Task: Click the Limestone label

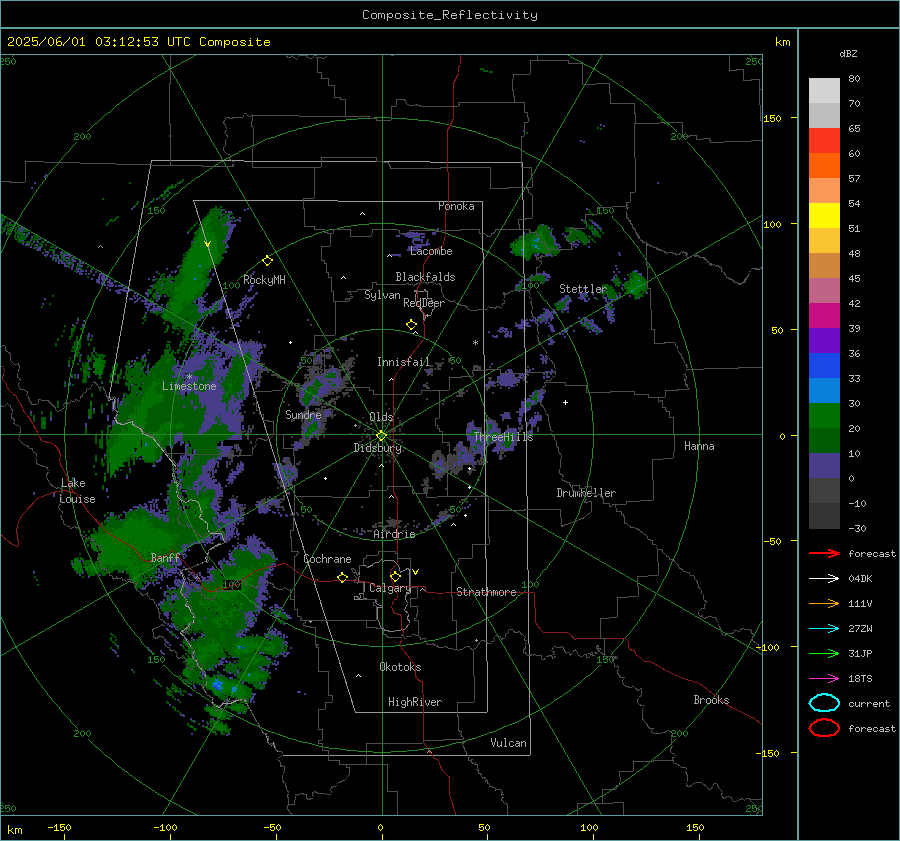Action: tap(189, 386)
